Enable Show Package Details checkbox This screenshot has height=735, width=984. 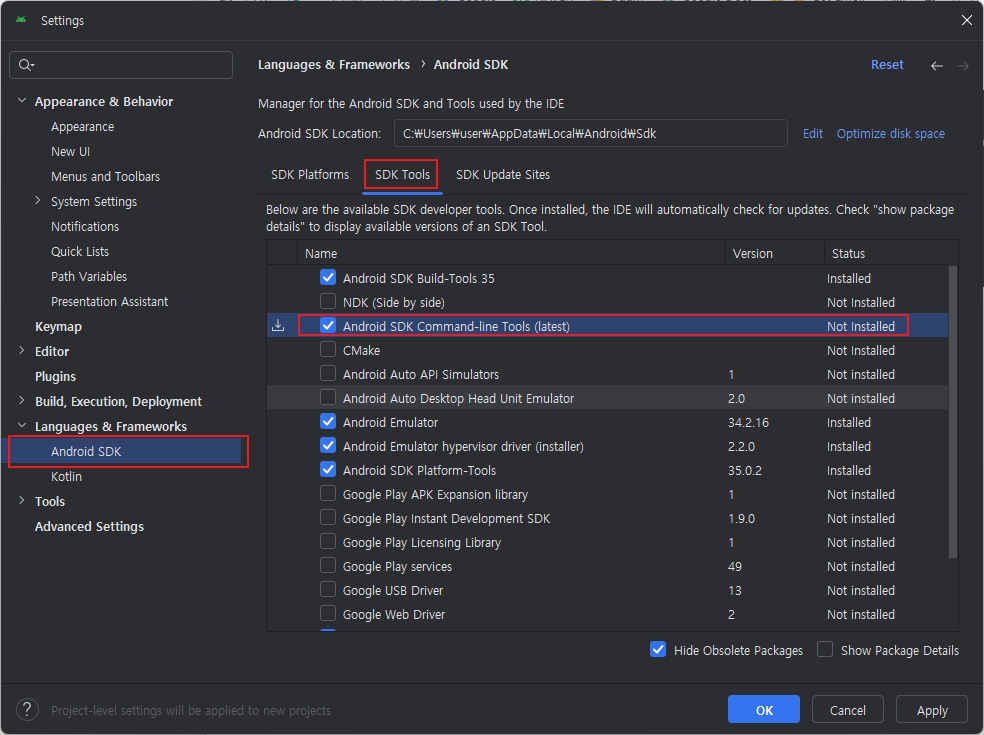825,649
